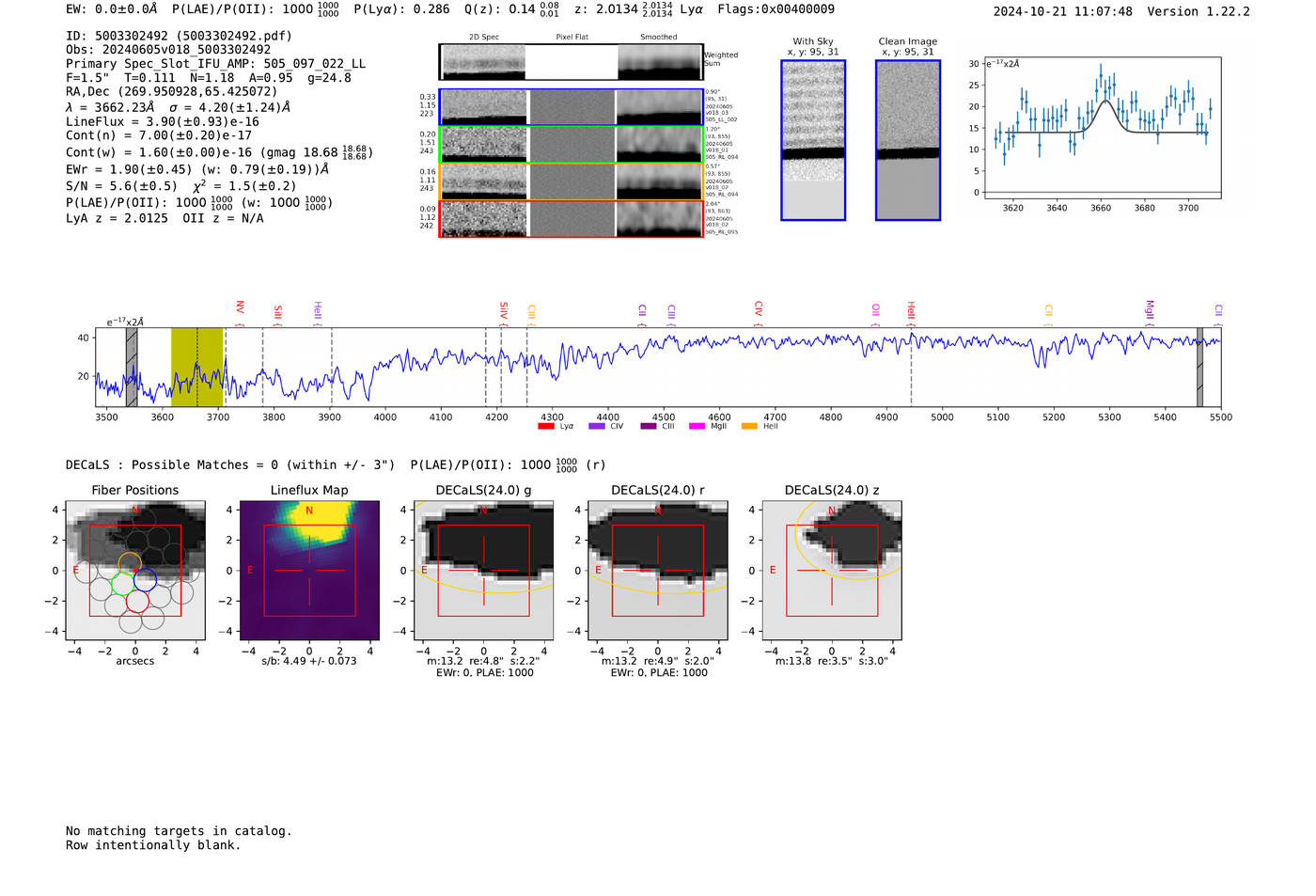Click the Obs: 20240605v018_5003302492 text
Screen dimensions: 1316x896
(x=168, y=50)
